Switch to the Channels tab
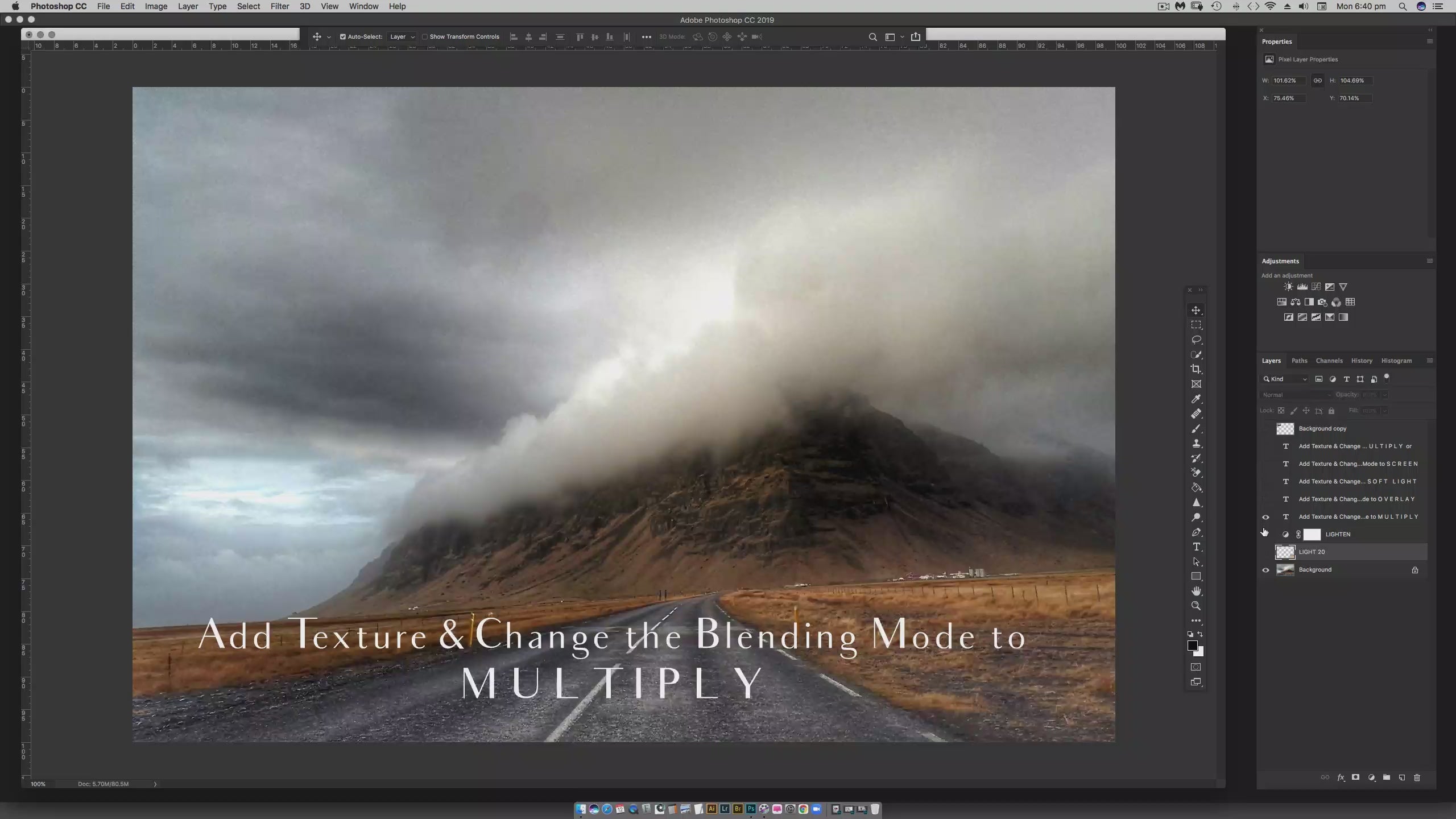This screenshot has height=819, width=1456. point(1329,361)
